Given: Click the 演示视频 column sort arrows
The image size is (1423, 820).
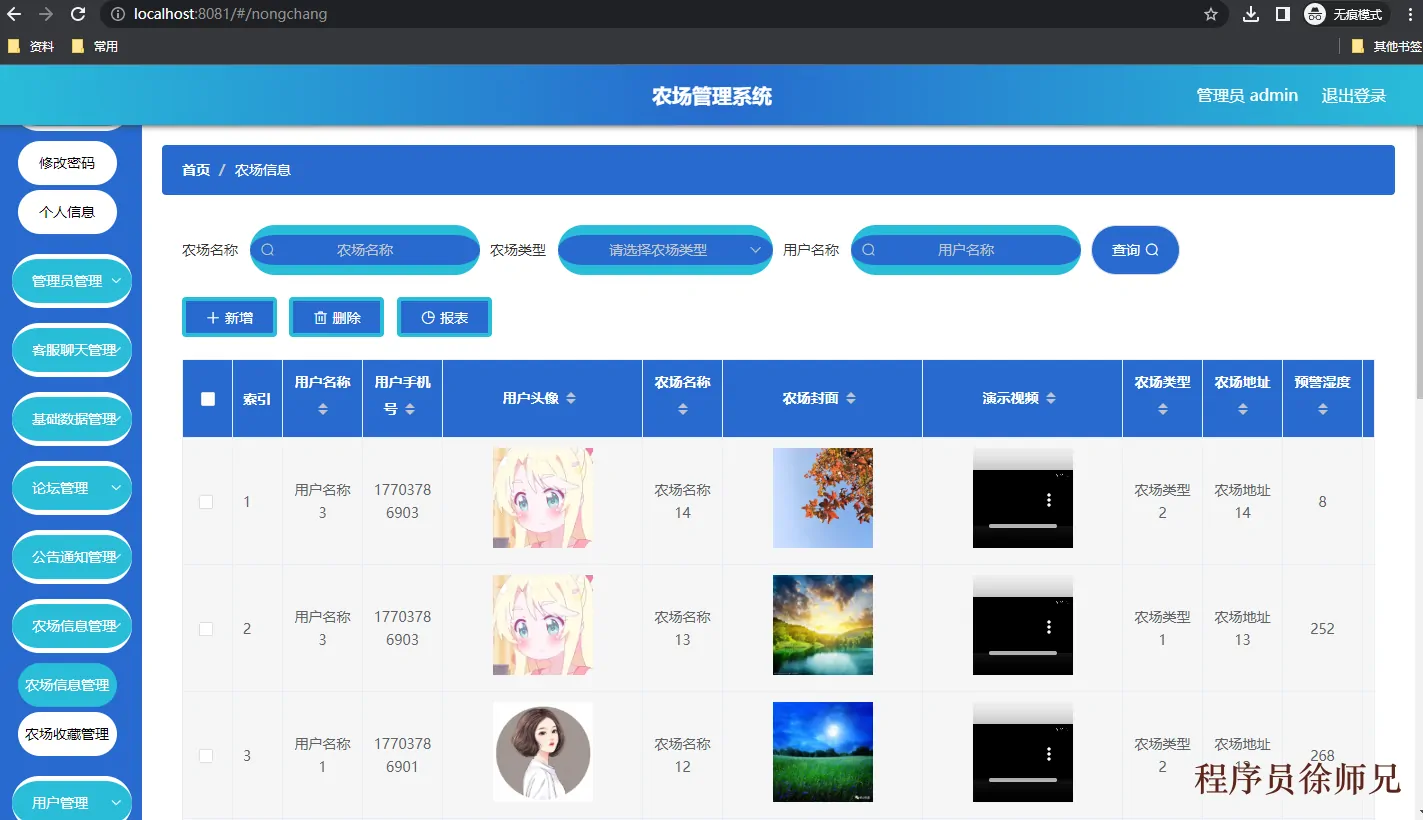Looking at the screenshot, I should pos(1051,398).
